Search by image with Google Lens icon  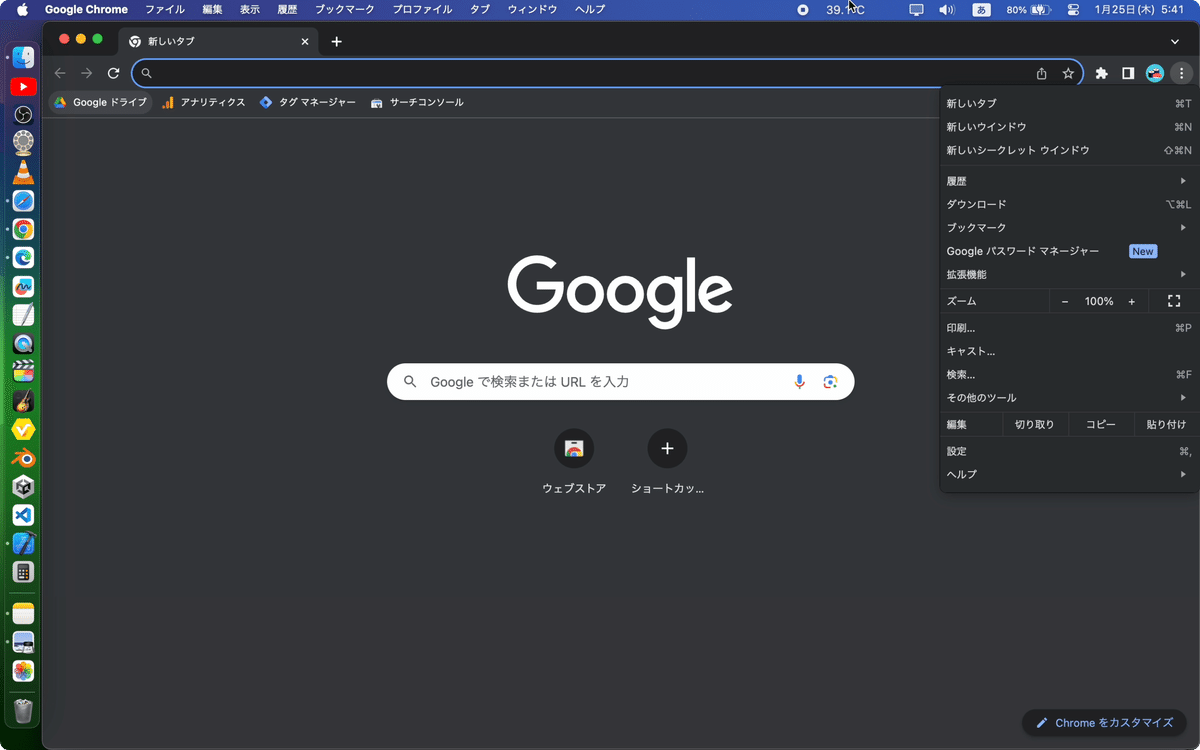[x=830, y=381]
